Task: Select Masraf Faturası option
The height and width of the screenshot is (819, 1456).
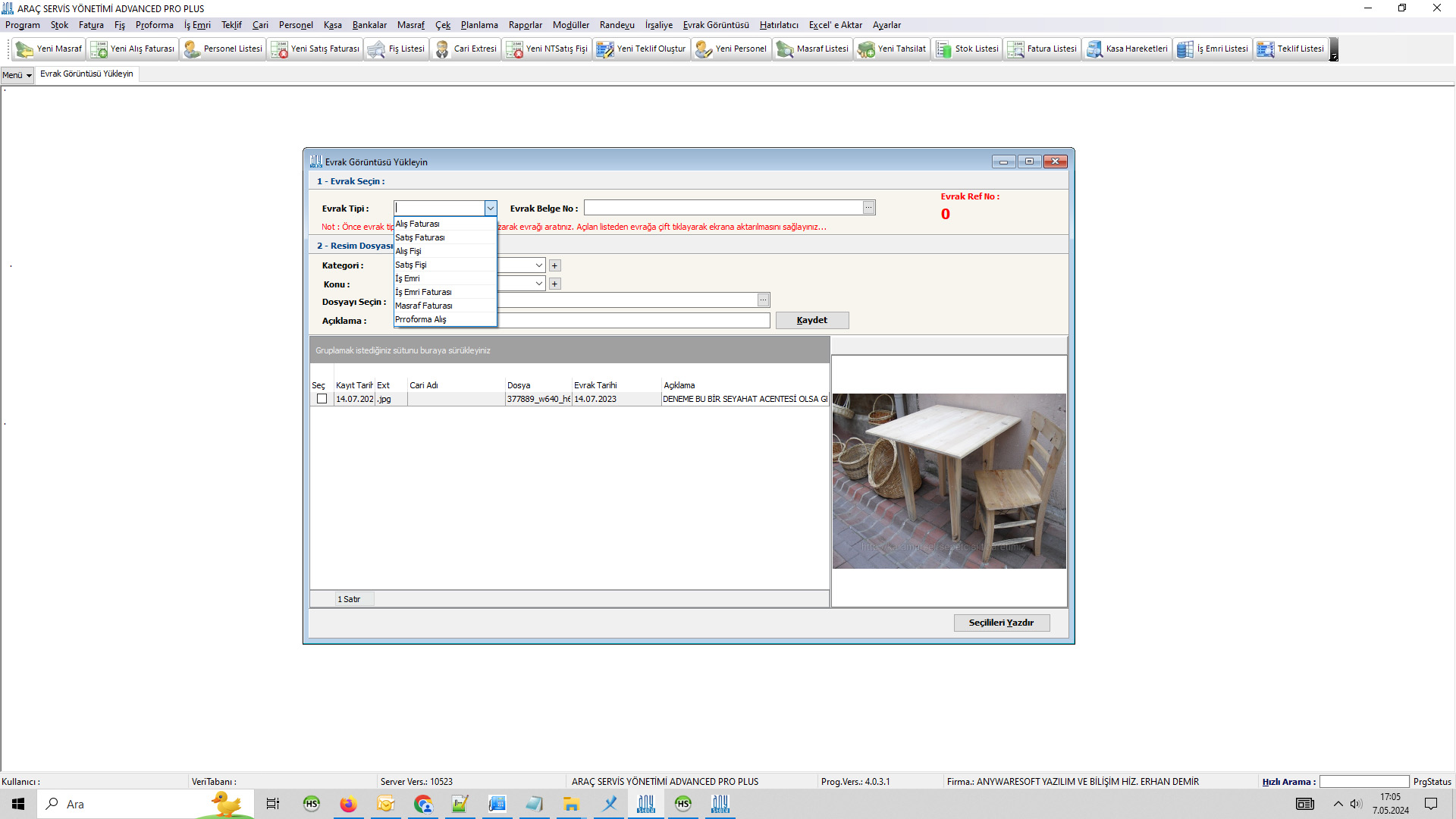Action: (x=445, y=306)
